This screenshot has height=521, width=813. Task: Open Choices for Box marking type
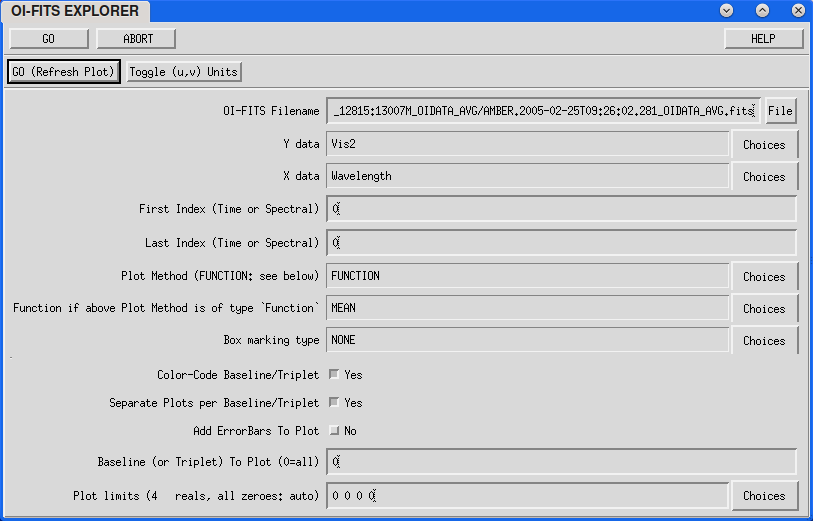(764, 341)
